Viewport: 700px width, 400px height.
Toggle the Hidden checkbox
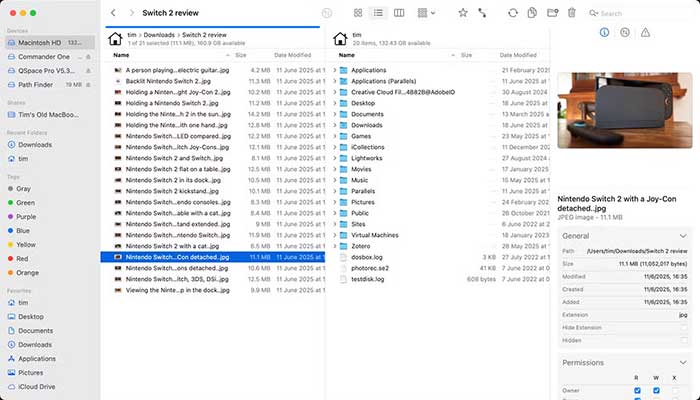(x=684, y=340)
